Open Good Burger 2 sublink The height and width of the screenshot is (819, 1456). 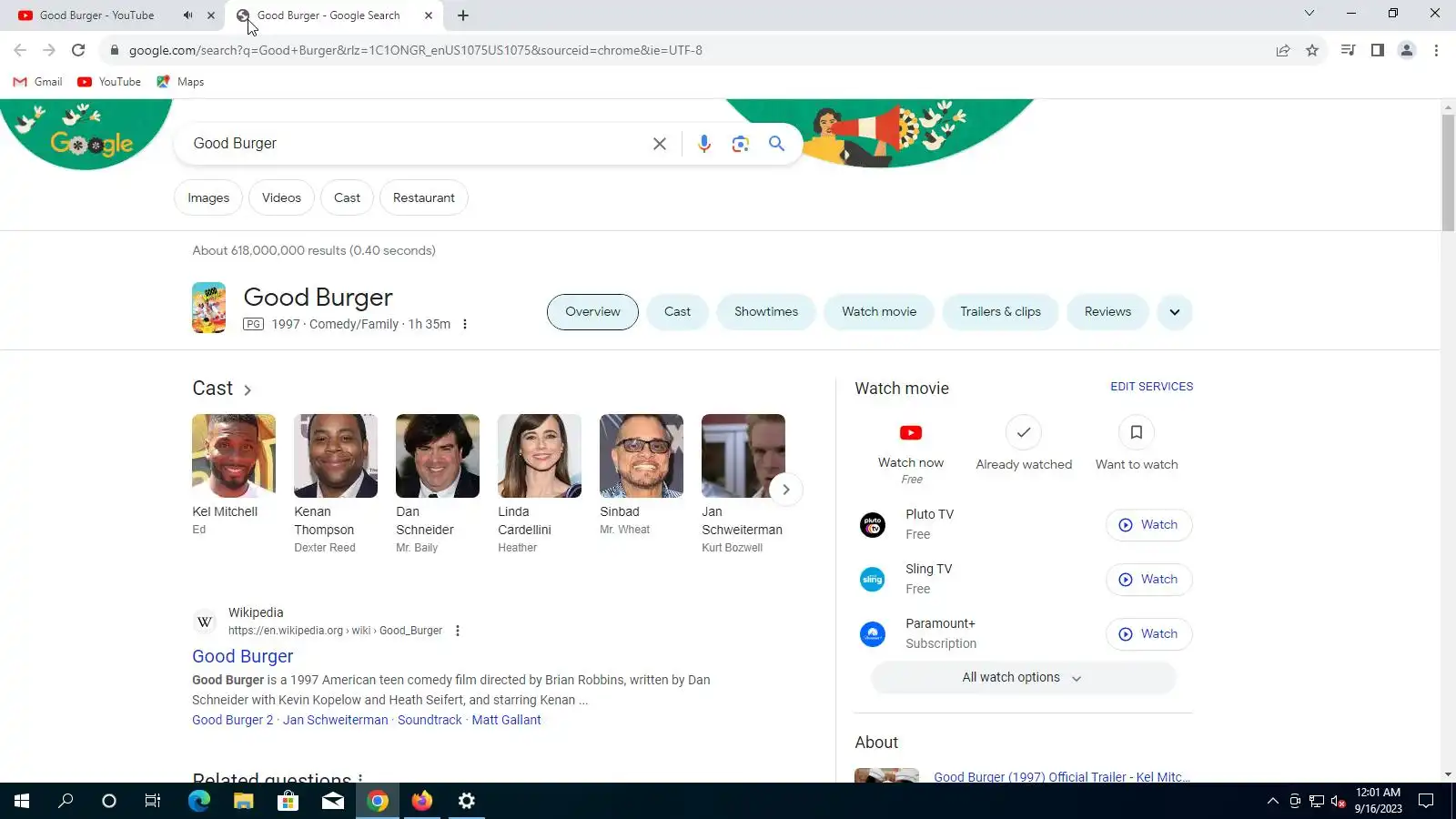(232, 720)
